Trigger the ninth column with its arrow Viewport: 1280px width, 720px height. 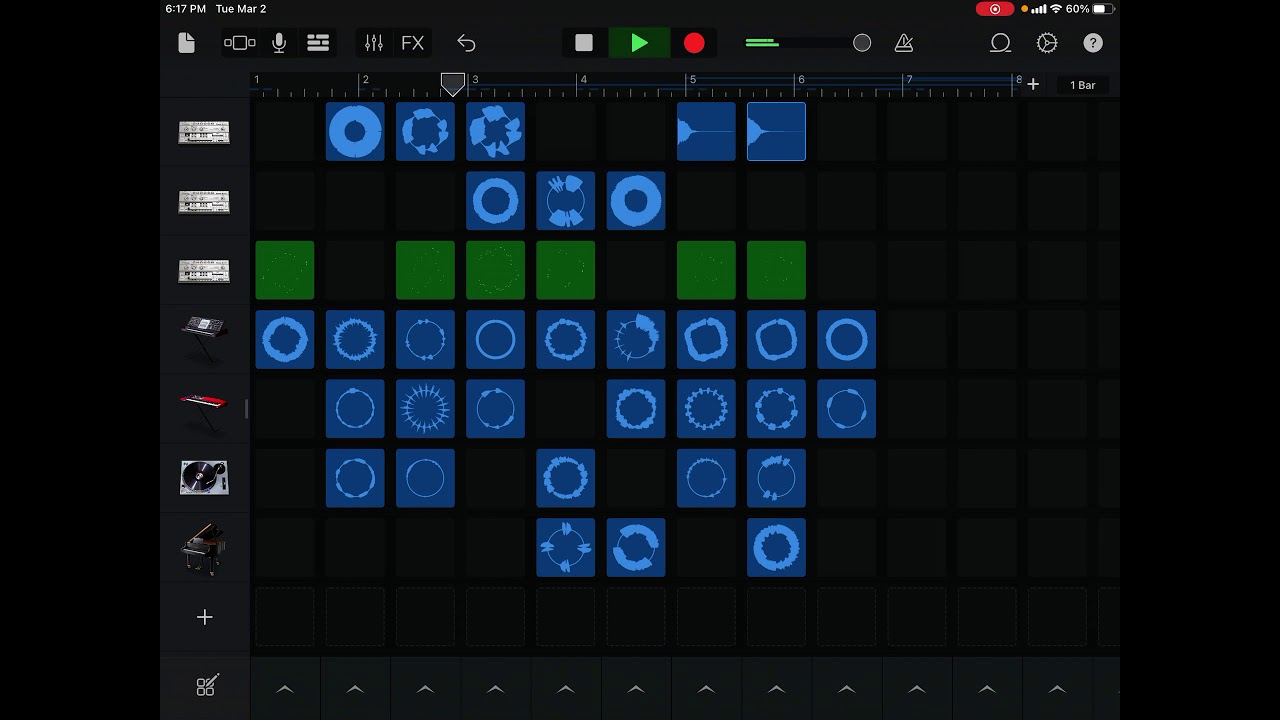coord(846,689)
